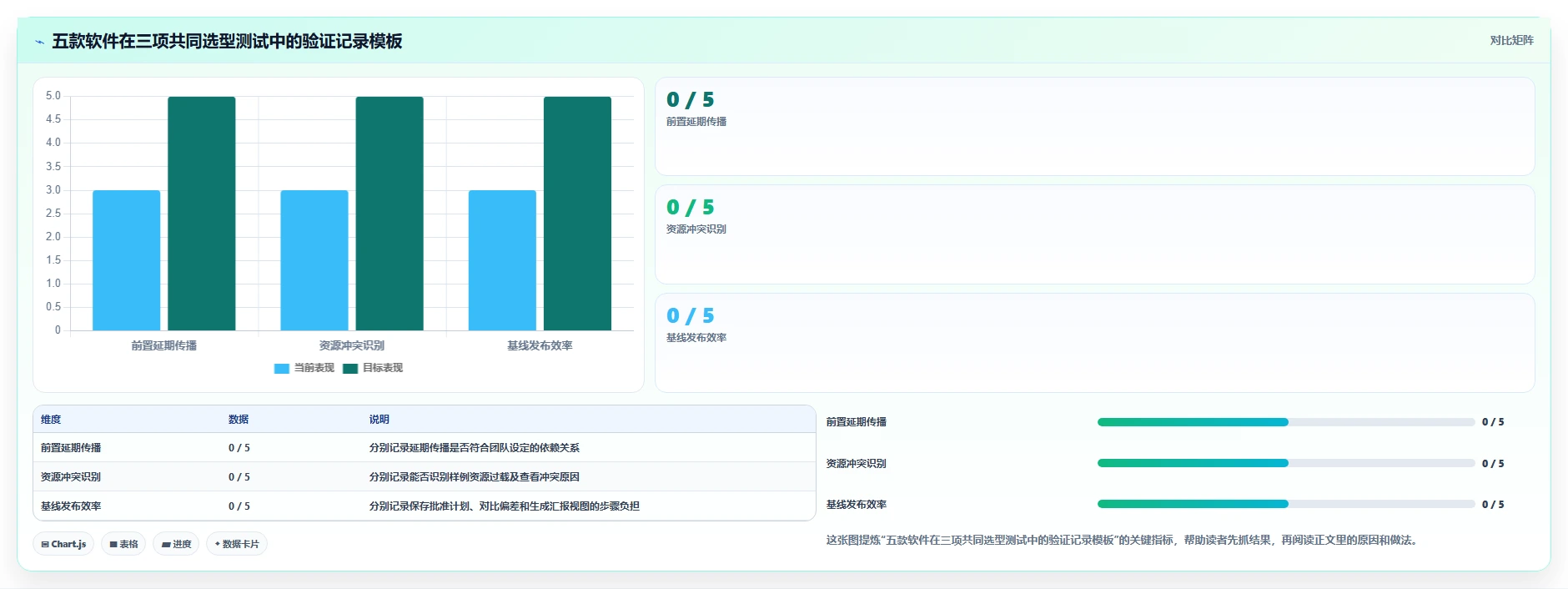Click the large 0 / 5 in the 前置延期传播 card
Image resolution: width=1568 pixels, height=589 pixels.
pos(691,100)
